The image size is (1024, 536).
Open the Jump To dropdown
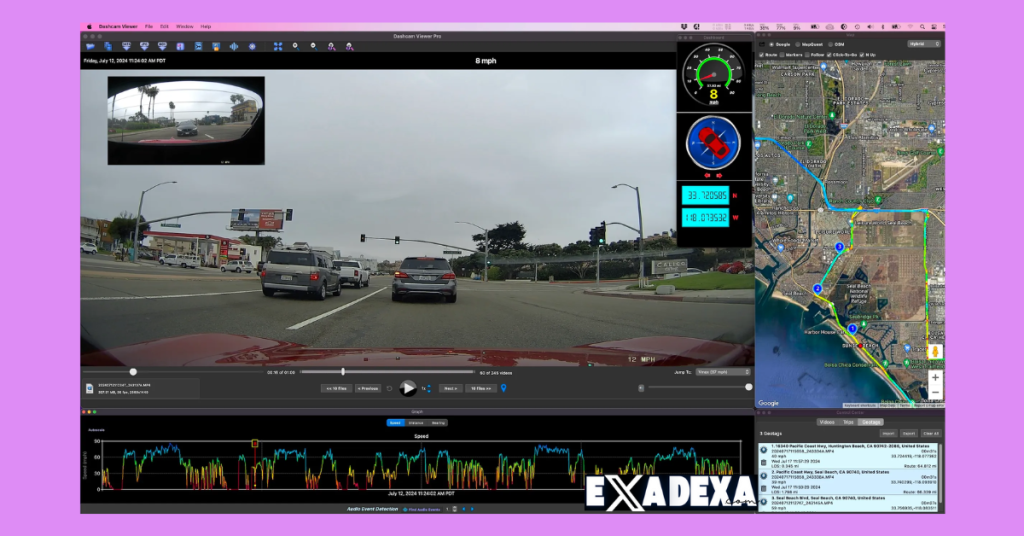tap(723, 372)
